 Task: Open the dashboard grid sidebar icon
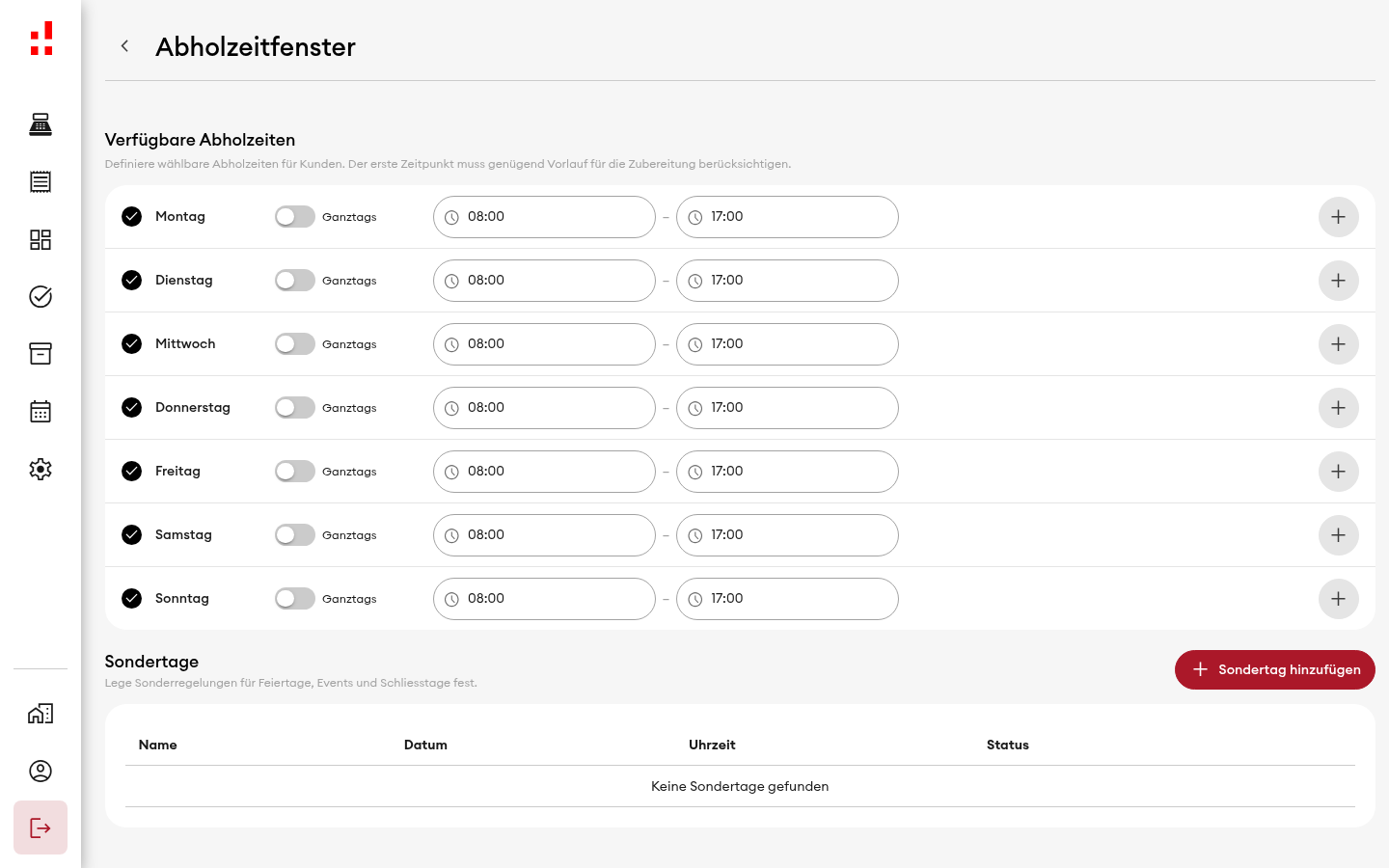click(x=41, y=239)
